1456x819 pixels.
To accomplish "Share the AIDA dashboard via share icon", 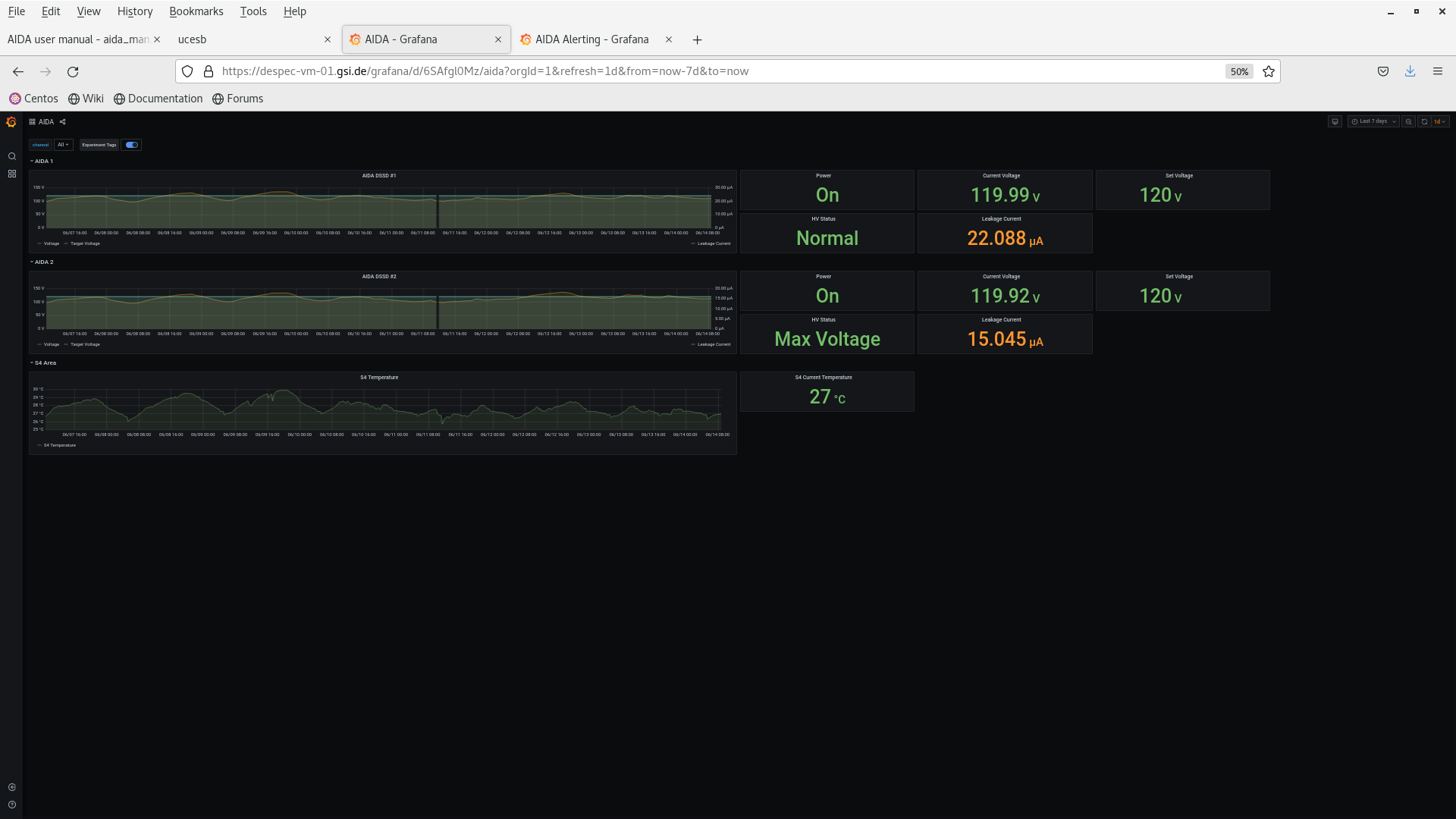I will pos(63,122).
